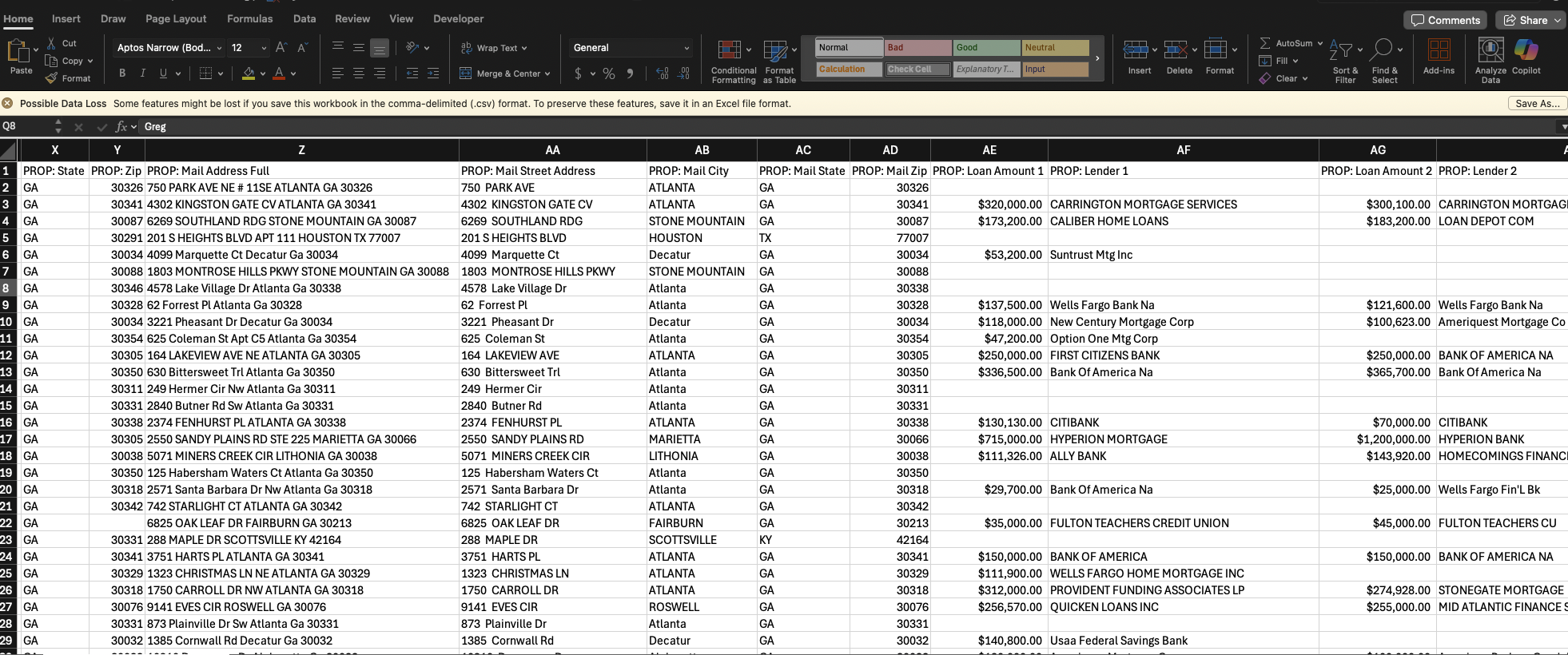Viewport: 1568px width, 655px height.
Task: Expand the Clear dropdown
Action: coord(1304,78)
